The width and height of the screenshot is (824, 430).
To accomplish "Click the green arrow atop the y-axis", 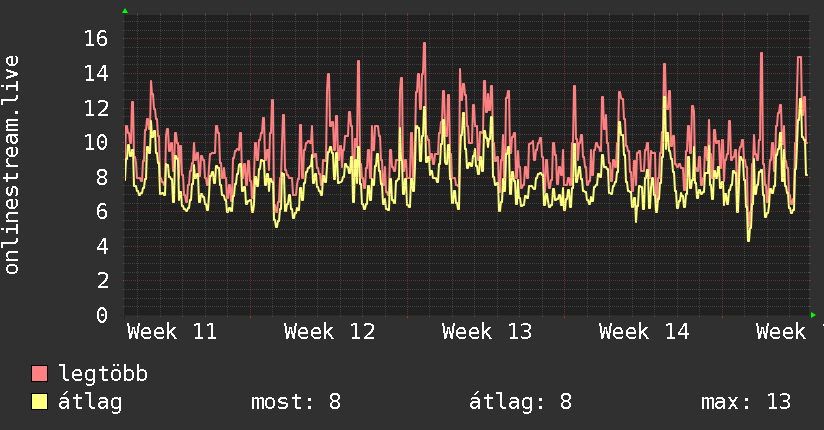I will click(x=125, y=11).
